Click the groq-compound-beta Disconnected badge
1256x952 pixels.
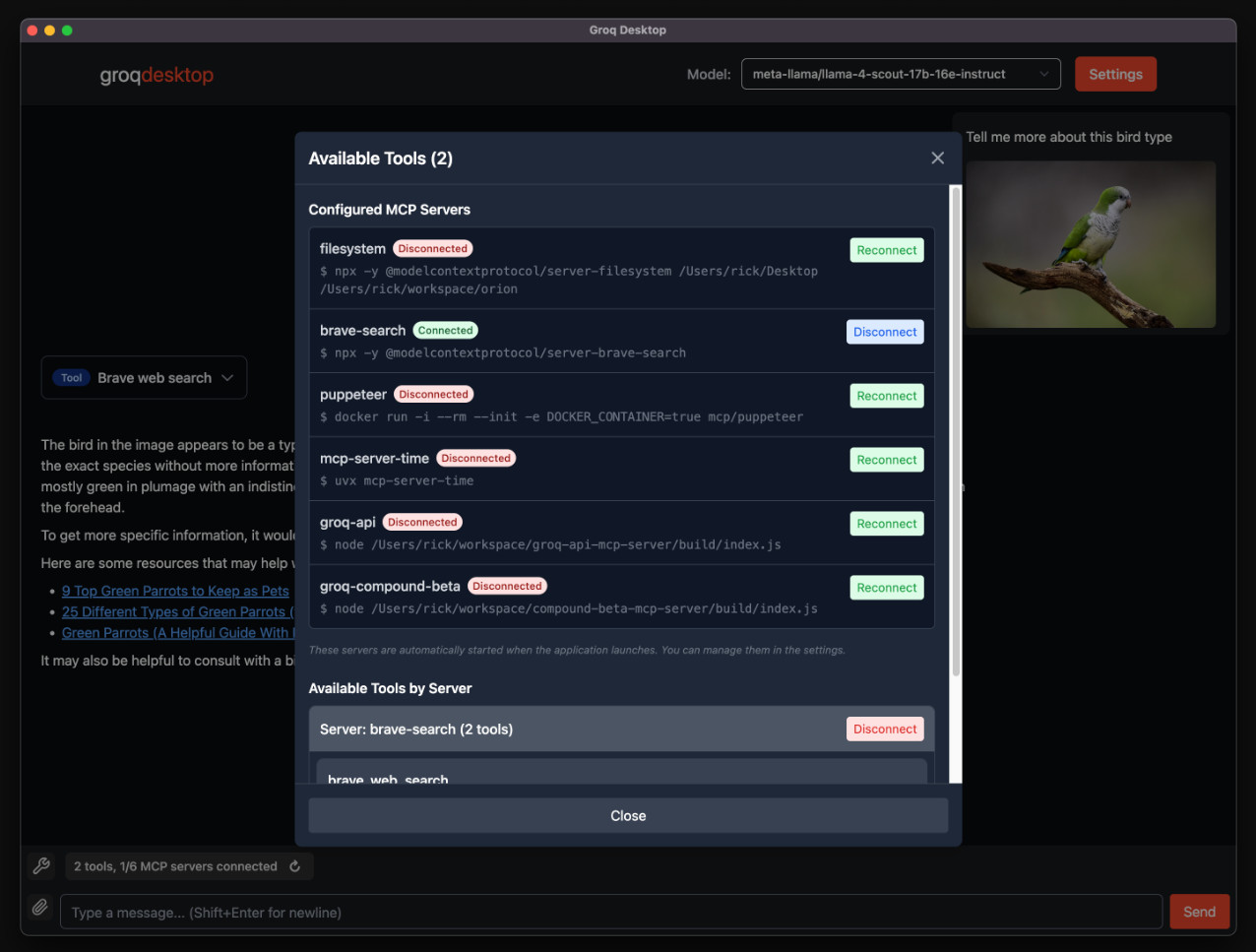(x=507, y=587)
